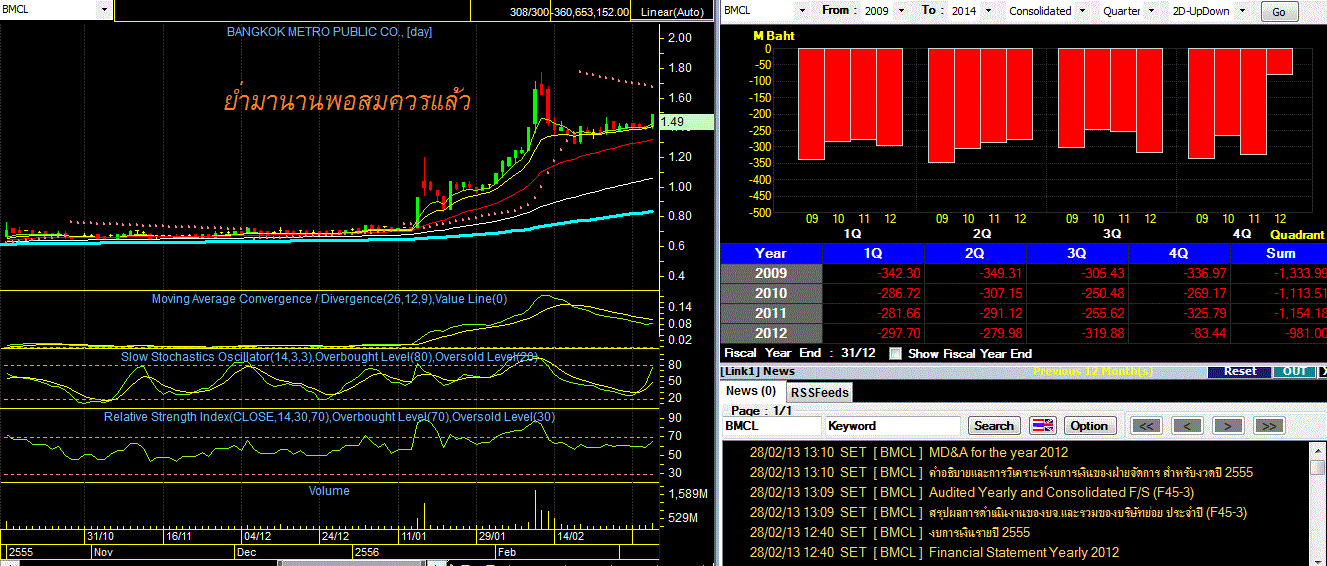Click the Year column header

tap(771, 254)
